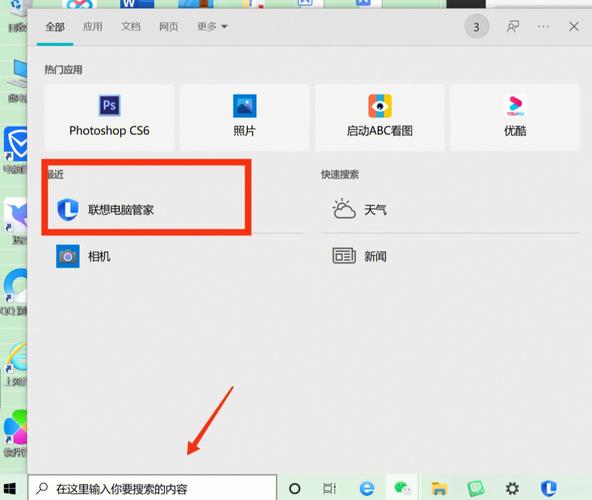Close the search panel

(574, 27)
